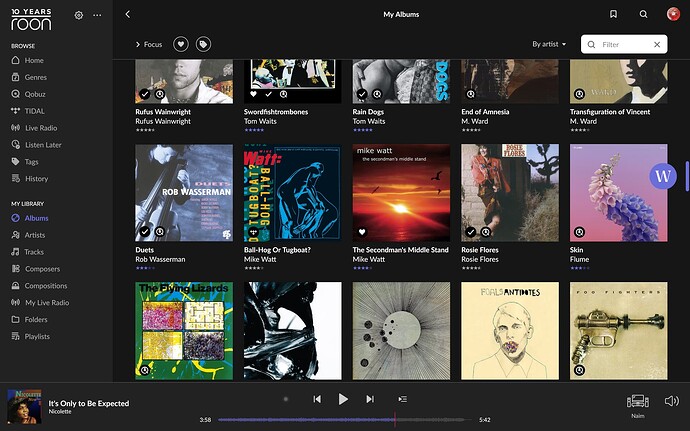Skip to next track

(x=370, y=399)
